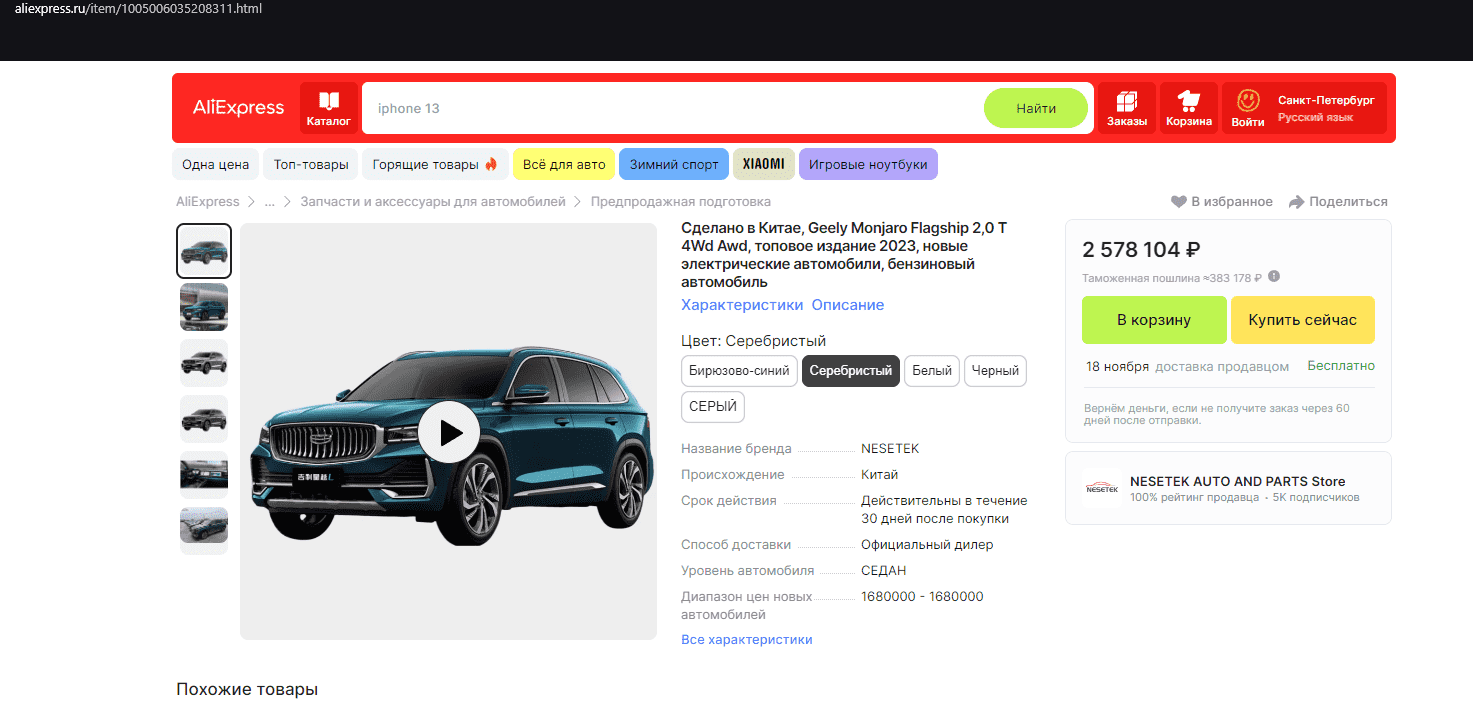The image size is (1473, 703).
Task: Click the brand value NESETEK
Action: [x=890, y=449]
